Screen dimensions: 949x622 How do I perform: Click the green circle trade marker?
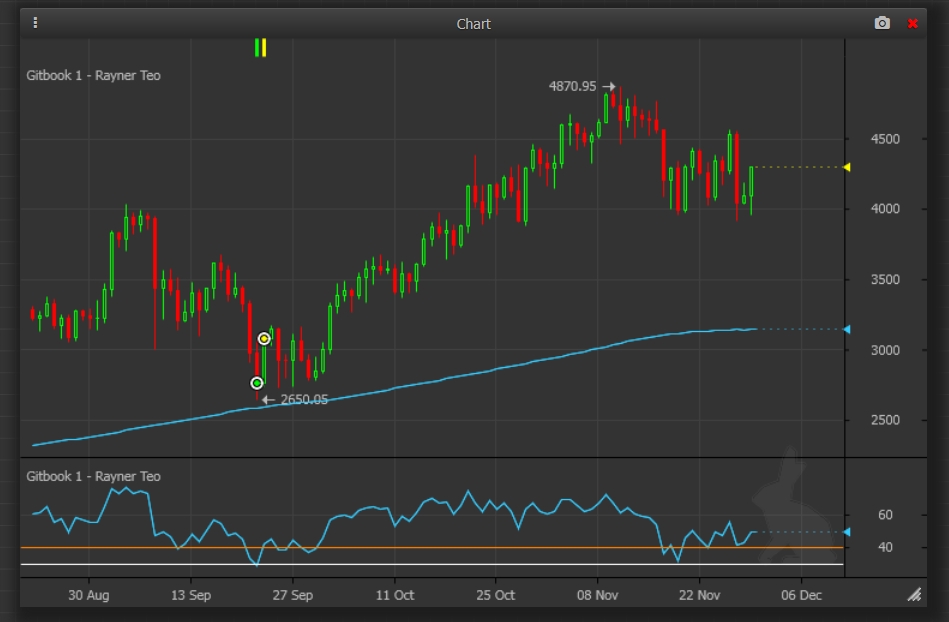click(257, 383)
